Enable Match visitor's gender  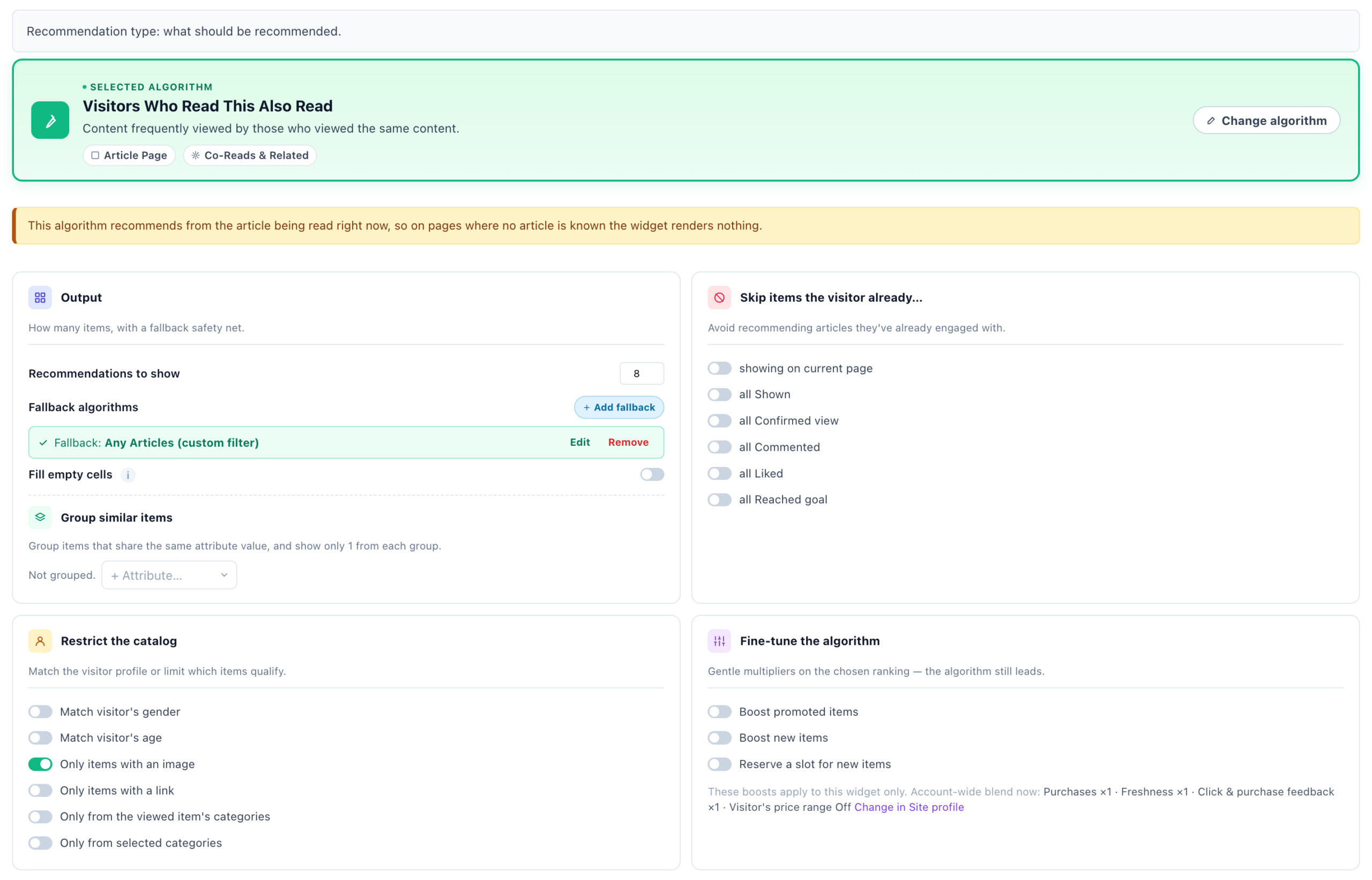(40, 711)
